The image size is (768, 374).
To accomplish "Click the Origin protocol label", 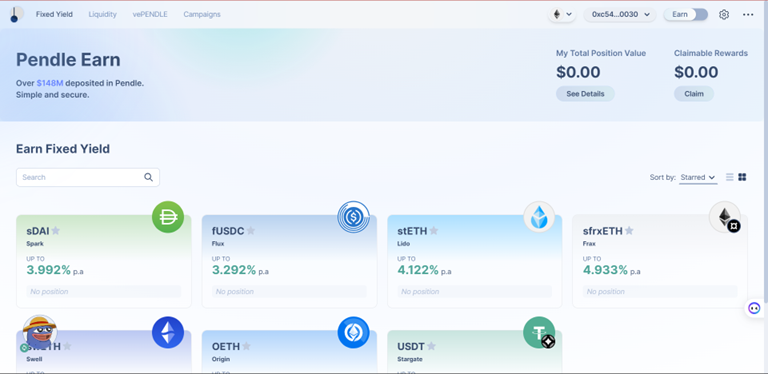I will pos(221,359).
